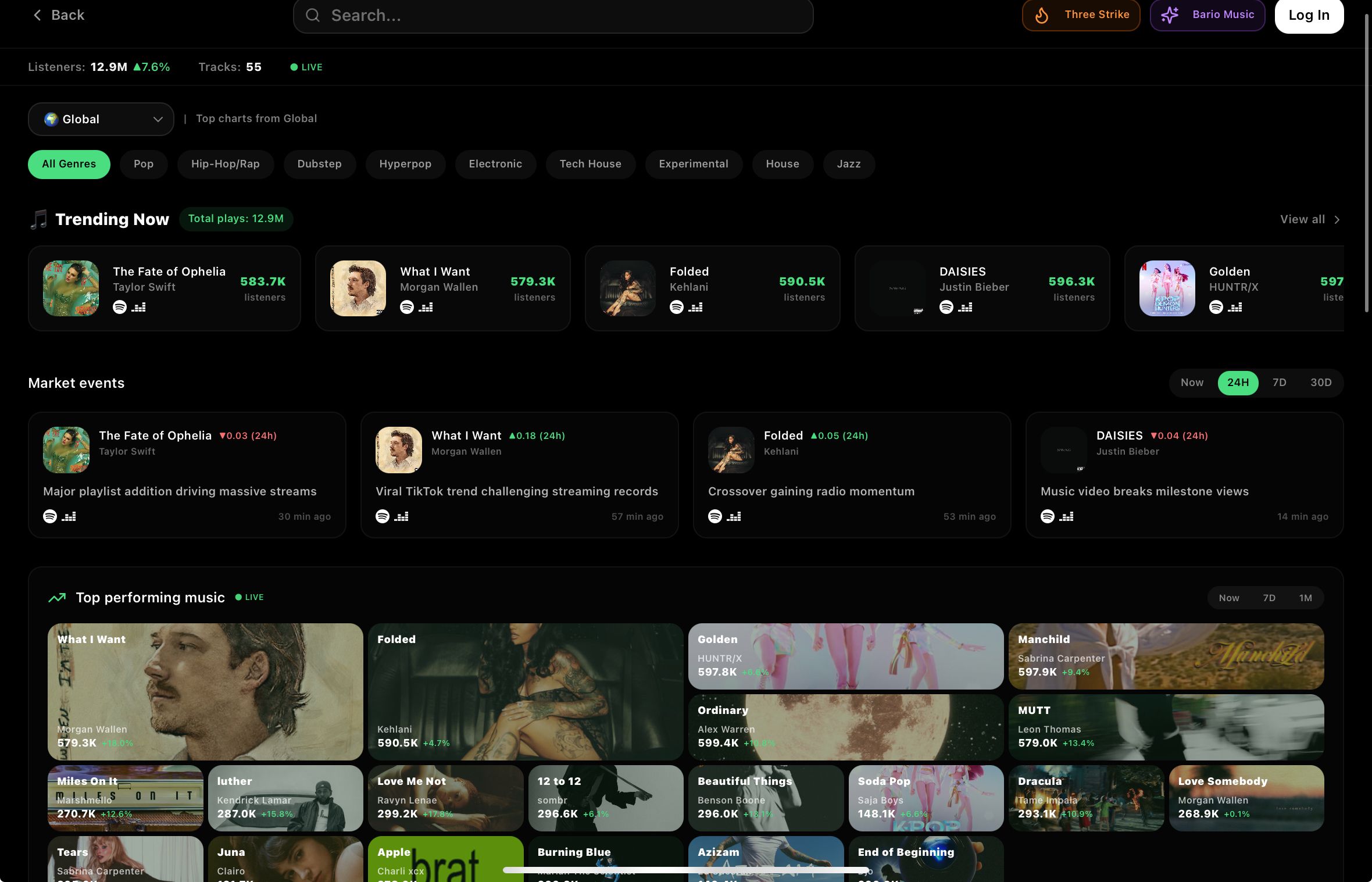1372x882 pixels.
Task: Click the horizontal scrollbar at bottom of chart
Action: (x=686, y=870)
